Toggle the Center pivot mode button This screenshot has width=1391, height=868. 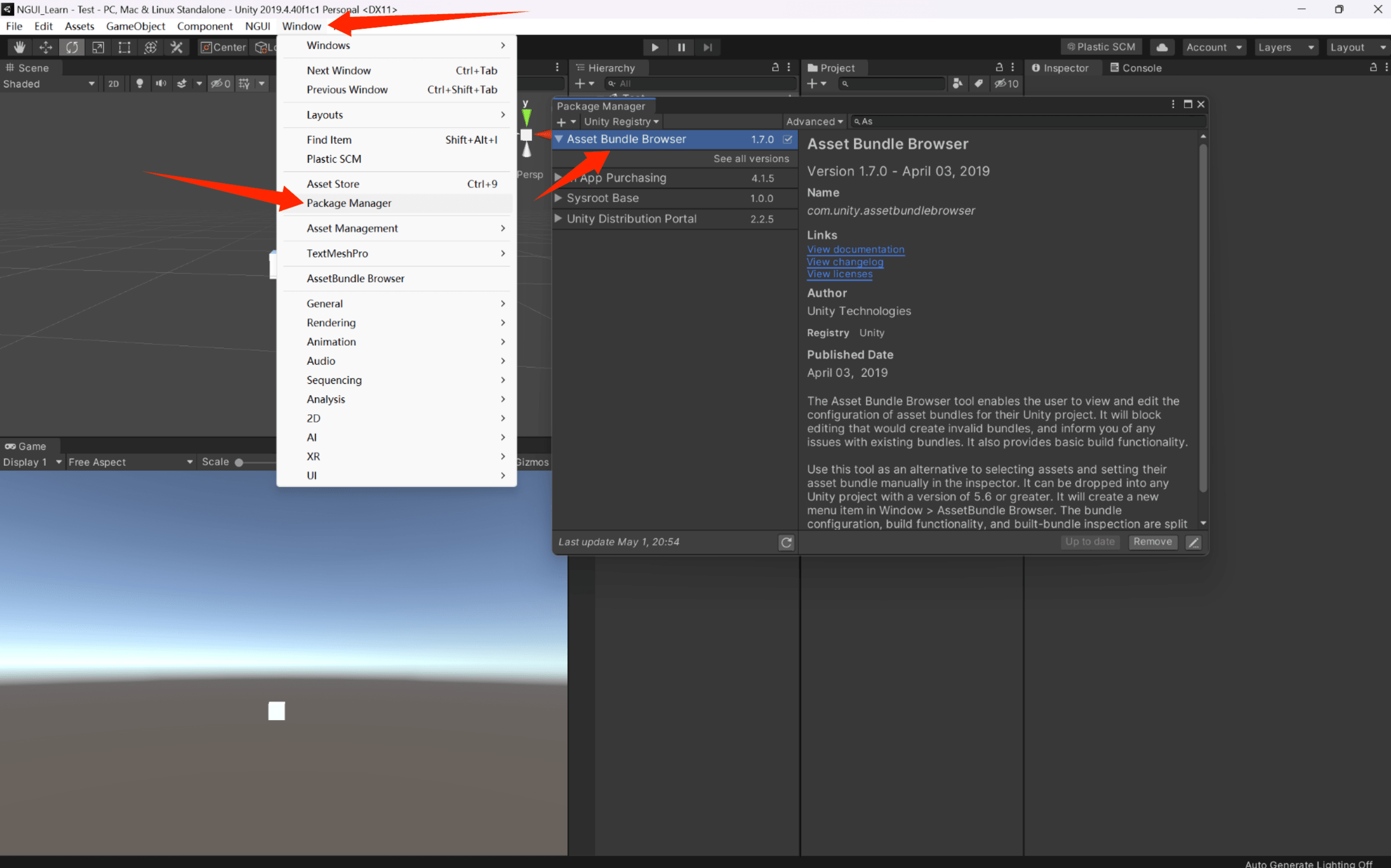(223, 47)
